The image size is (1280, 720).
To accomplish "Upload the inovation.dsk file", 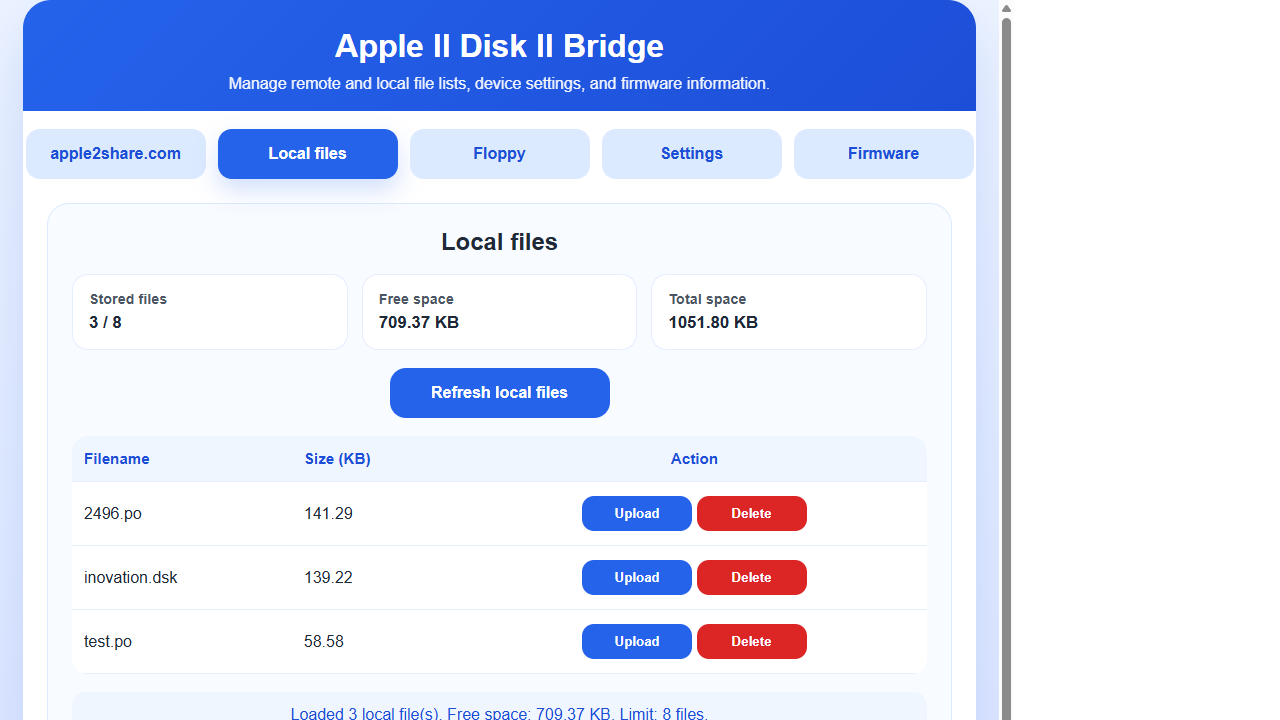I will pos(637,578).
